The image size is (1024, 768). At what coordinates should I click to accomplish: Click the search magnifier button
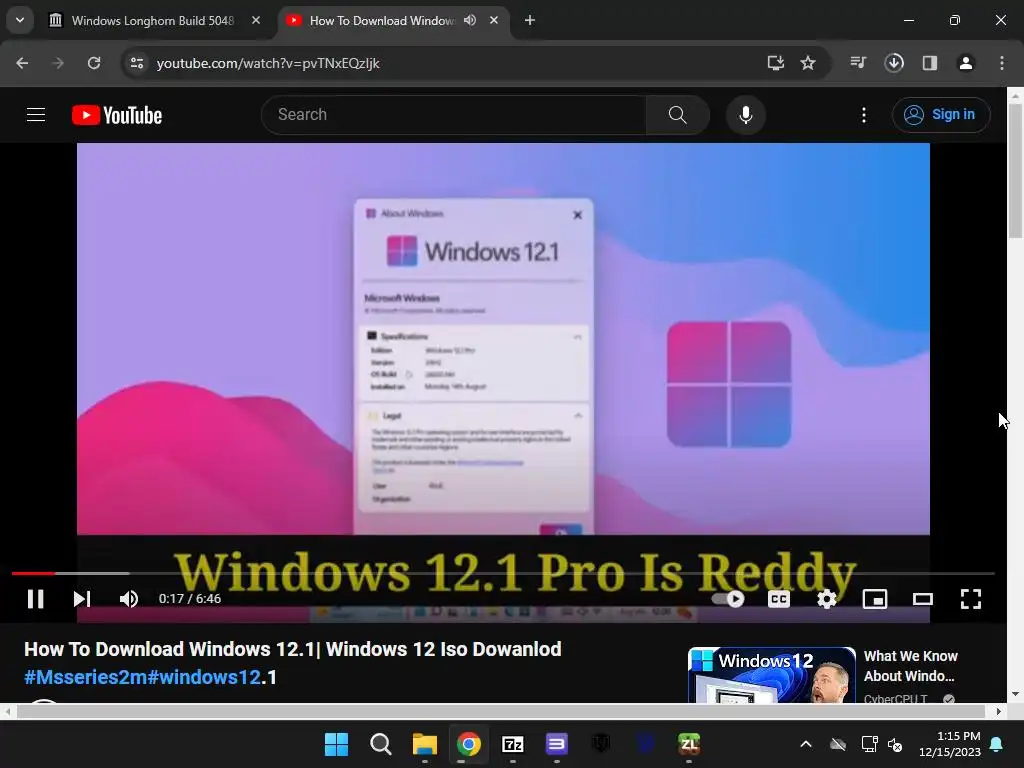(x=677, y=115)
